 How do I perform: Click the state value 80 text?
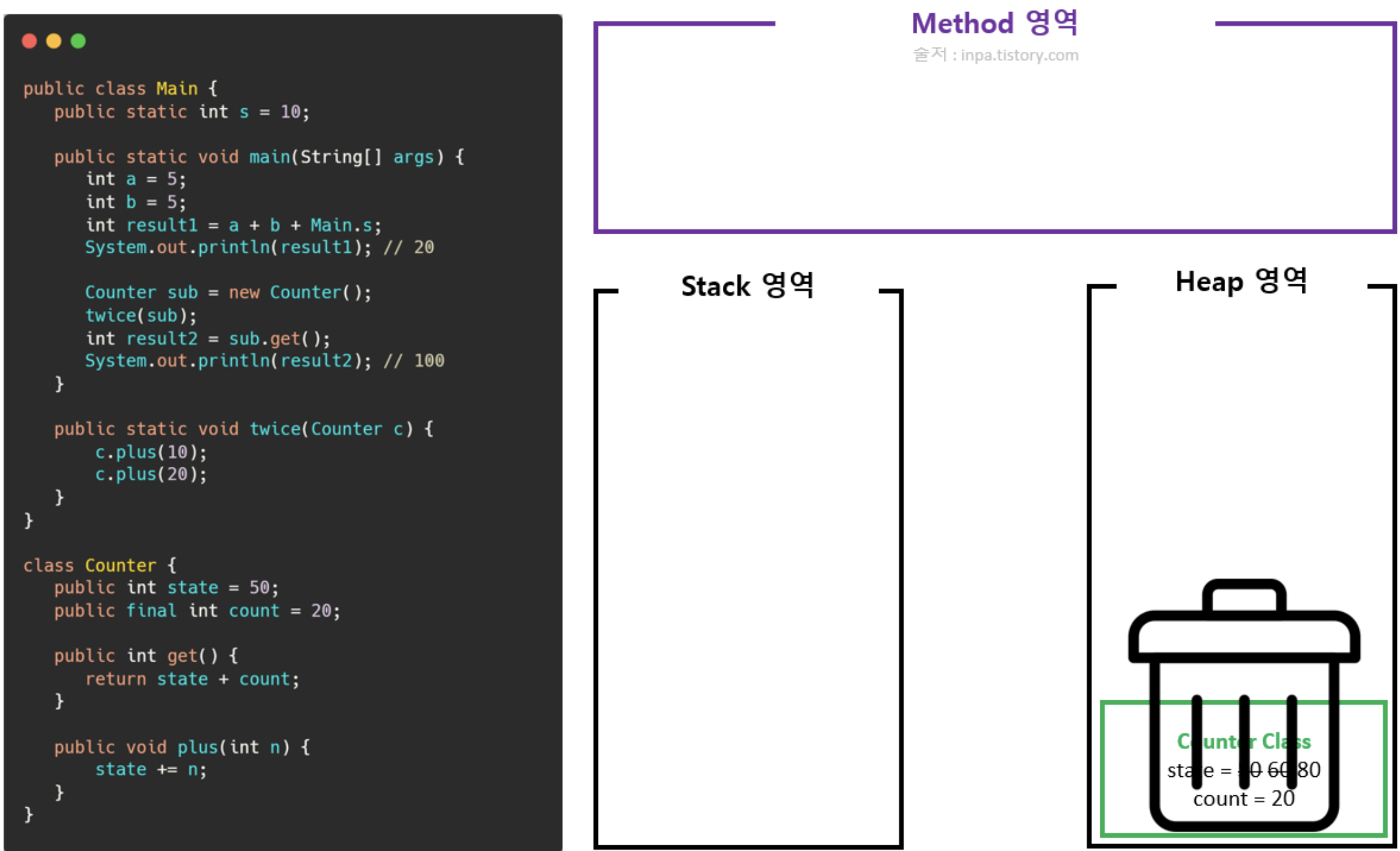1309,770
